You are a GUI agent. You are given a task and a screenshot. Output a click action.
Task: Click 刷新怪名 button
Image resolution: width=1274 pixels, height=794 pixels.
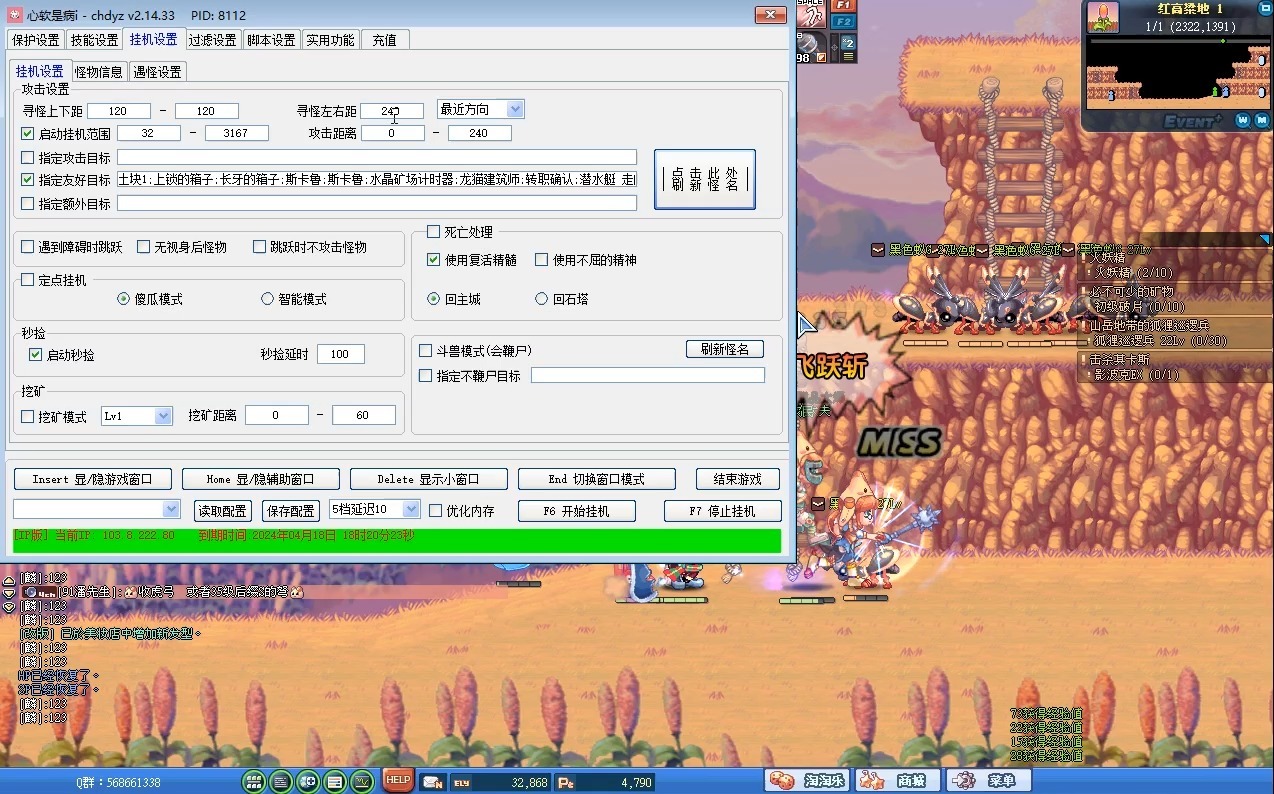click(725, 349)
